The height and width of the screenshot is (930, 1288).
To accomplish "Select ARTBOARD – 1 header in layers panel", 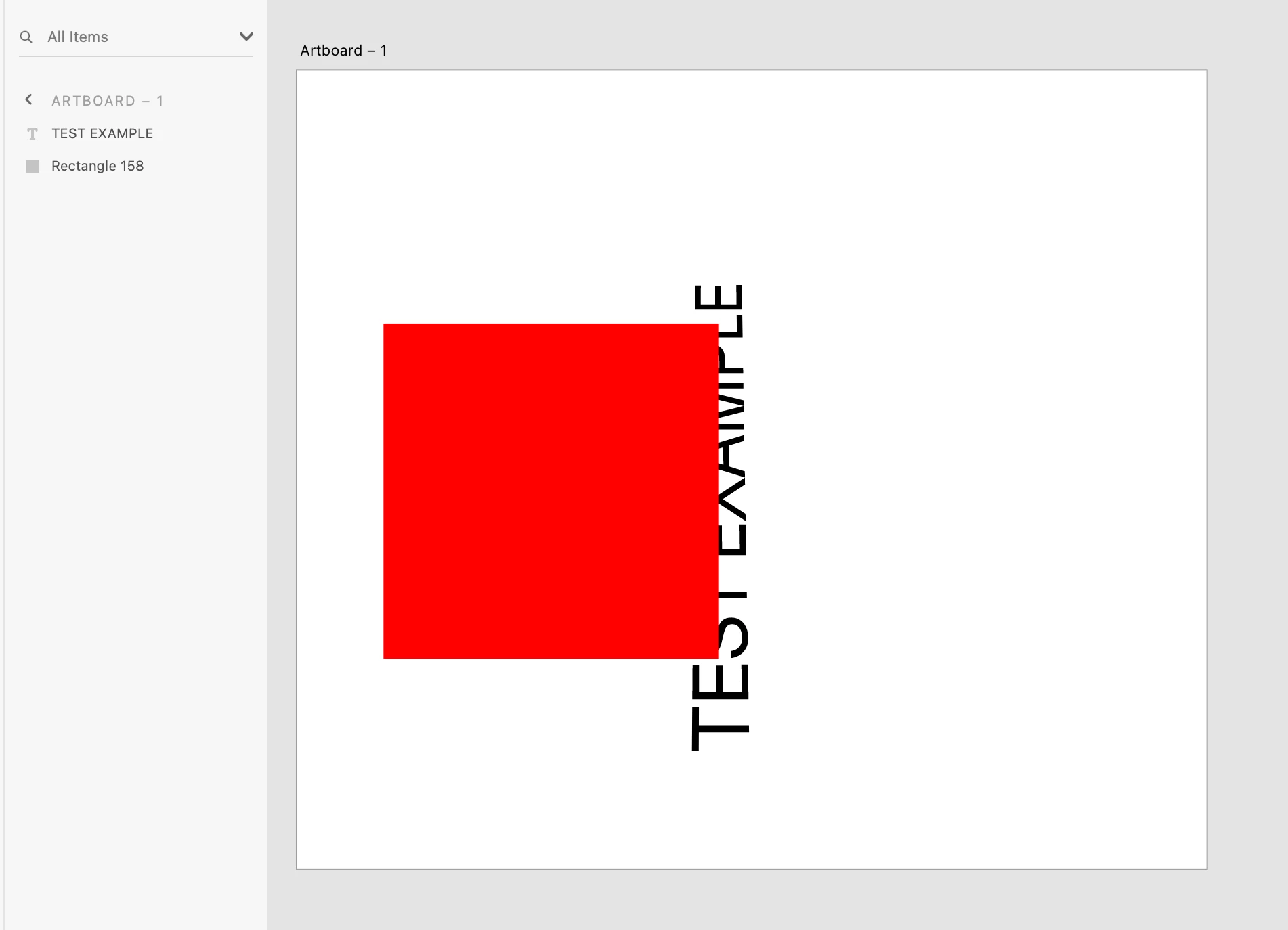I will [107, 101].
